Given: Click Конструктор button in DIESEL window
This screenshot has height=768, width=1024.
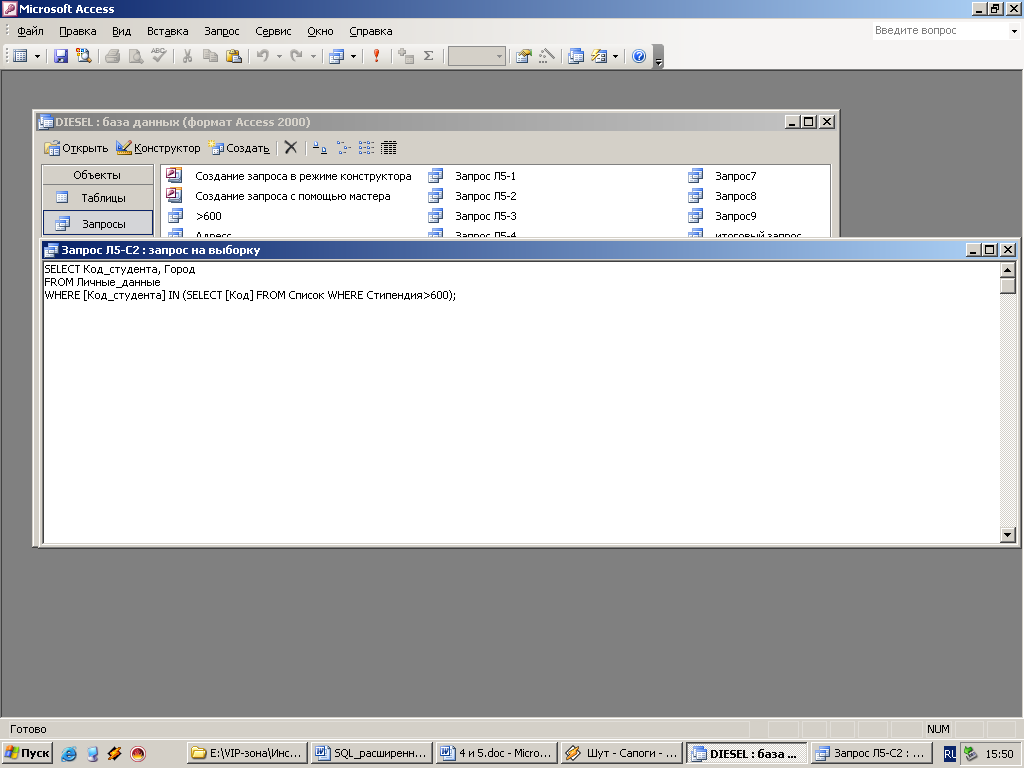Looking at the screenshot, I should click(158, 148).
